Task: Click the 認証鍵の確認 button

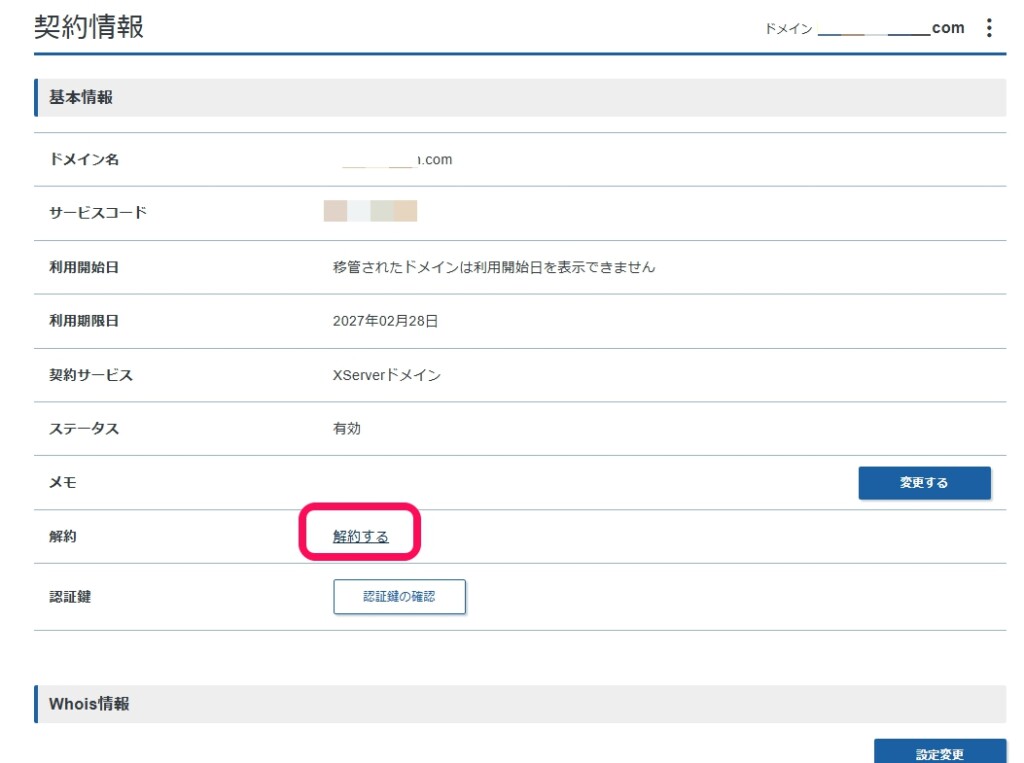Action: tap(399, 596)
